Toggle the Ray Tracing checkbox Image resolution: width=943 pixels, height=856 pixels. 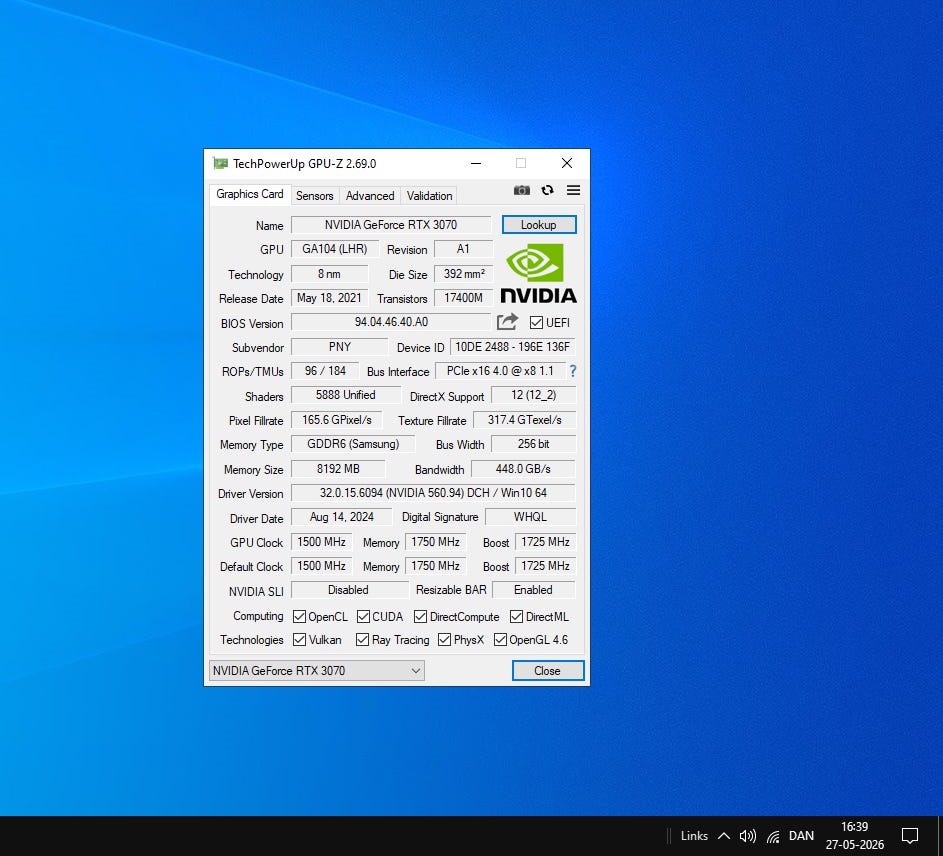click(362, 639)
